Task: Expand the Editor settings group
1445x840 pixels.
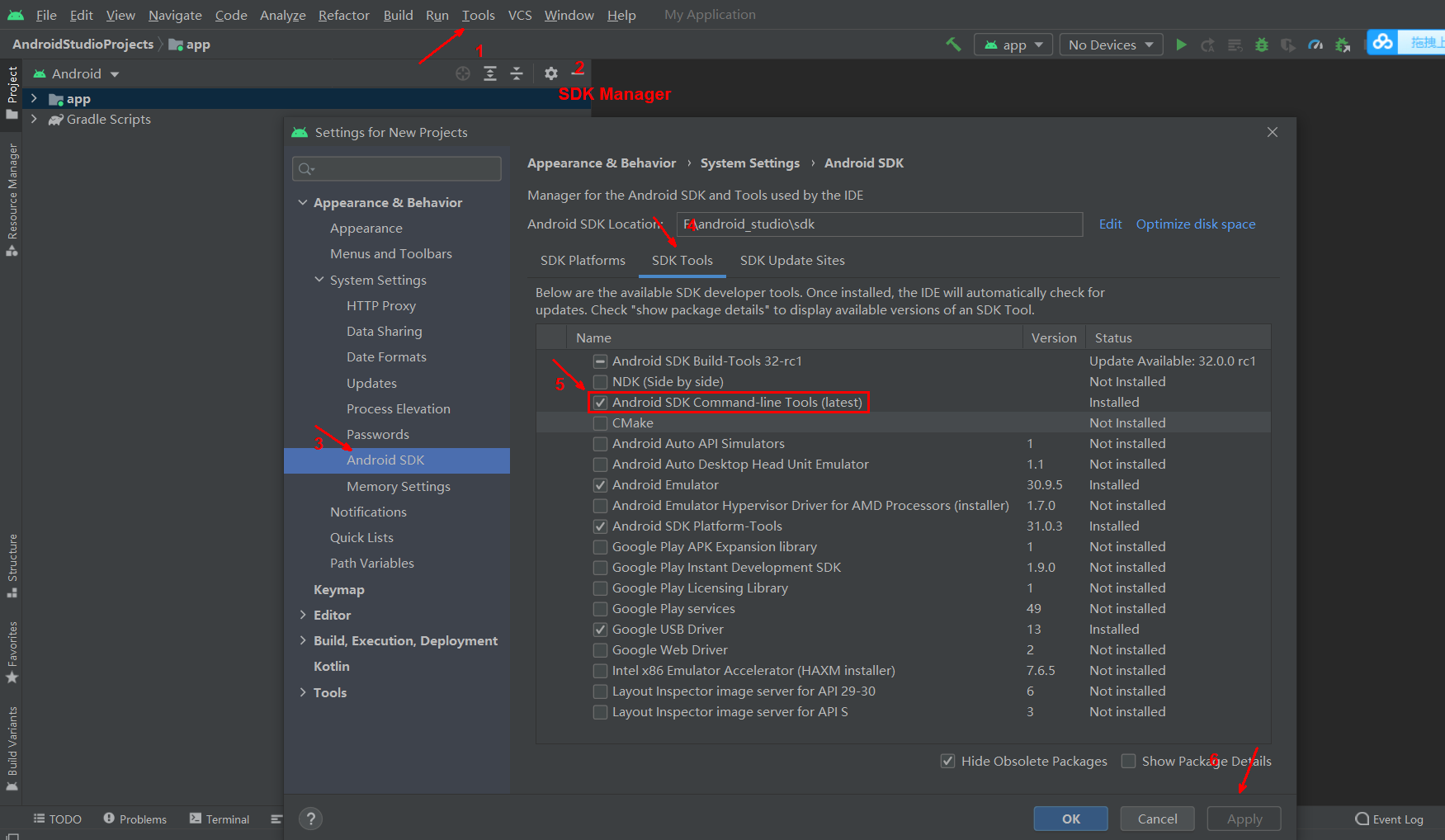Action: click(x=303, y=616)
